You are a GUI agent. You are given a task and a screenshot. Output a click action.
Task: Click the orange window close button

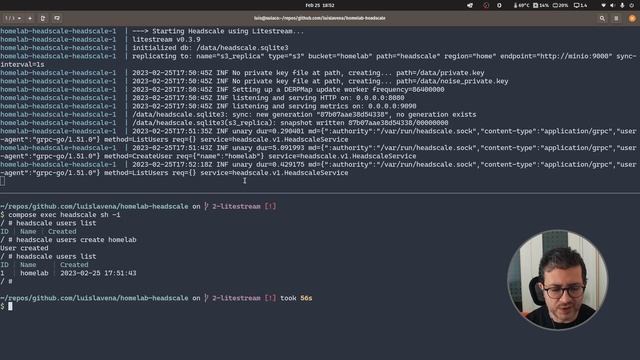[x=632, y=18]
